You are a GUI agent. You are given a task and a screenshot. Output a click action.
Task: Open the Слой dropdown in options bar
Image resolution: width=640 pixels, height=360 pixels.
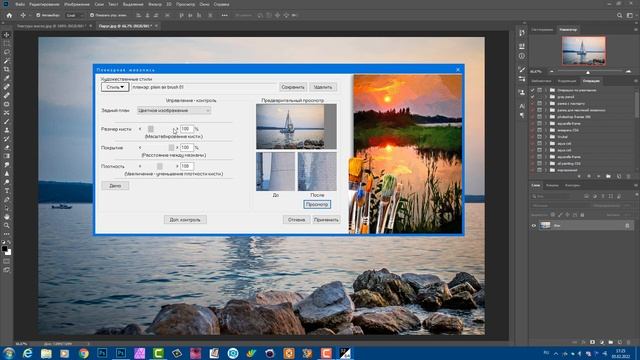75,16
